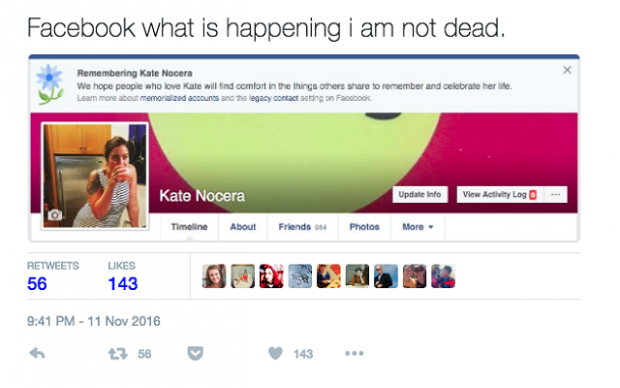This screenshot has width=620, height=388.
Task: Click the reply arrow icon
Action: 37,353
